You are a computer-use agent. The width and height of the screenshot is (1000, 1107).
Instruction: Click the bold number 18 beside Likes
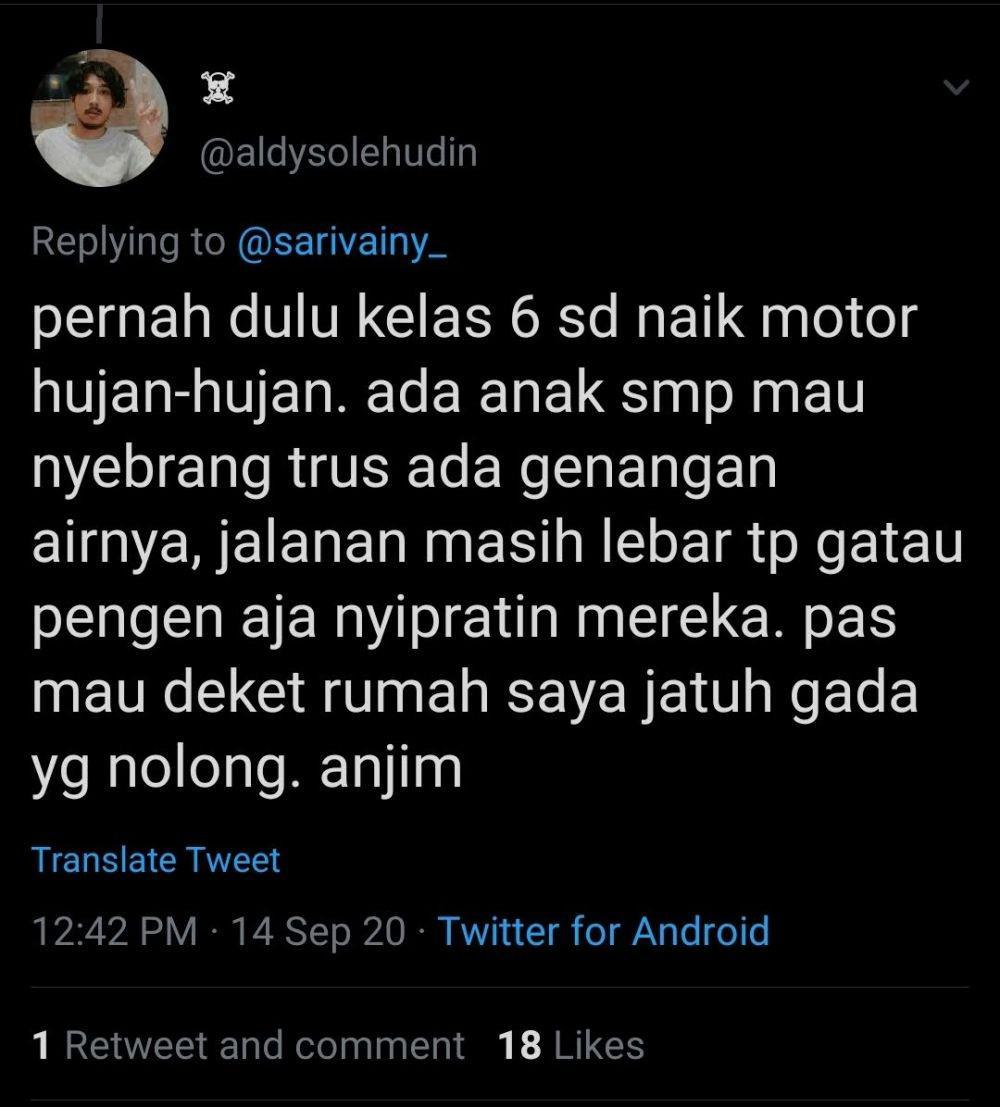[520, 1046]
